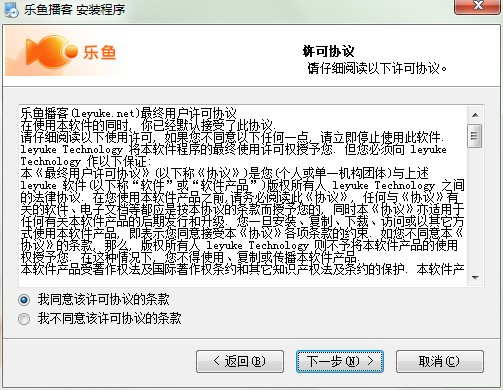Close the installer window
The height and width of the screenshot is (390, 503).
pyautogui.click(x=477, y=6)
